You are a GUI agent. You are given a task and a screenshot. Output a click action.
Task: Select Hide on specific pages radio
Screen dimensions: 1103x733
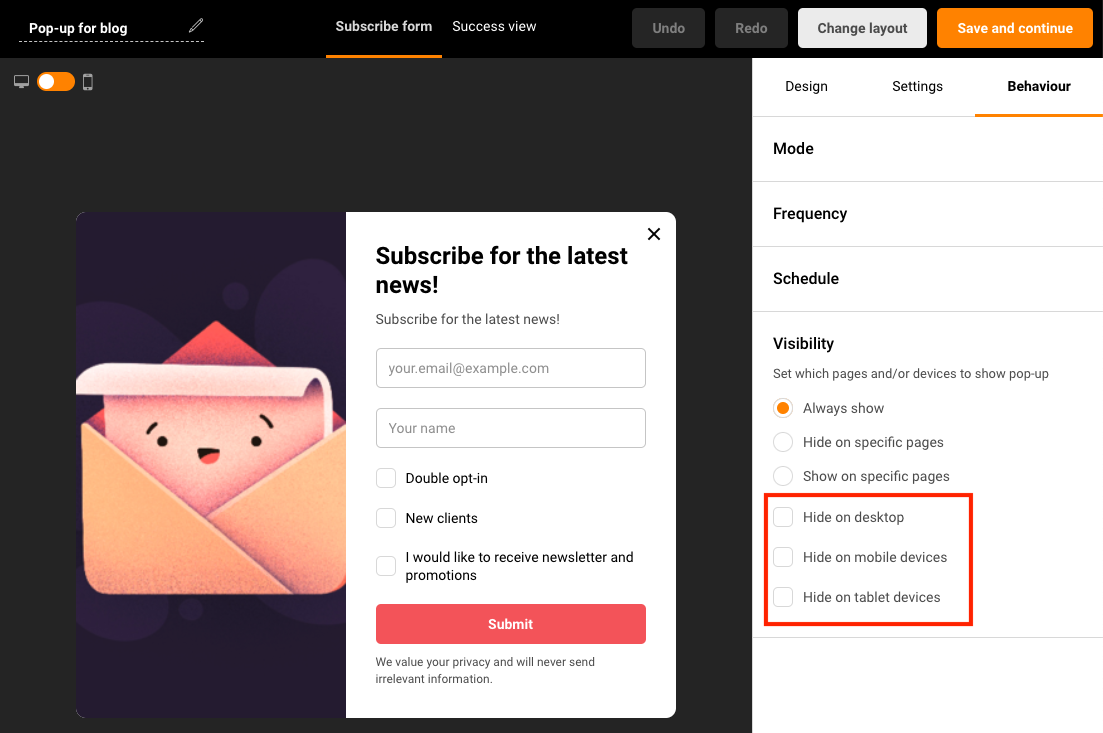click(x=784, y=442)
